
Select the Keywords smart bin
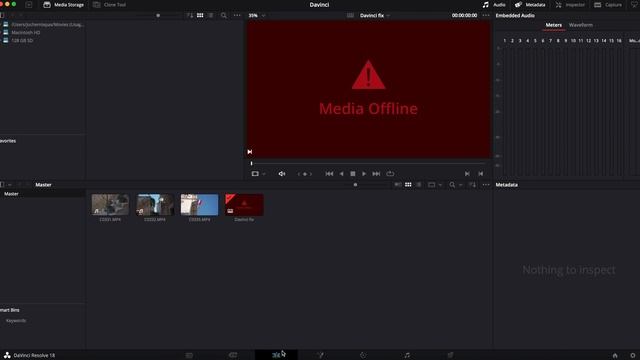pos(16,321)
